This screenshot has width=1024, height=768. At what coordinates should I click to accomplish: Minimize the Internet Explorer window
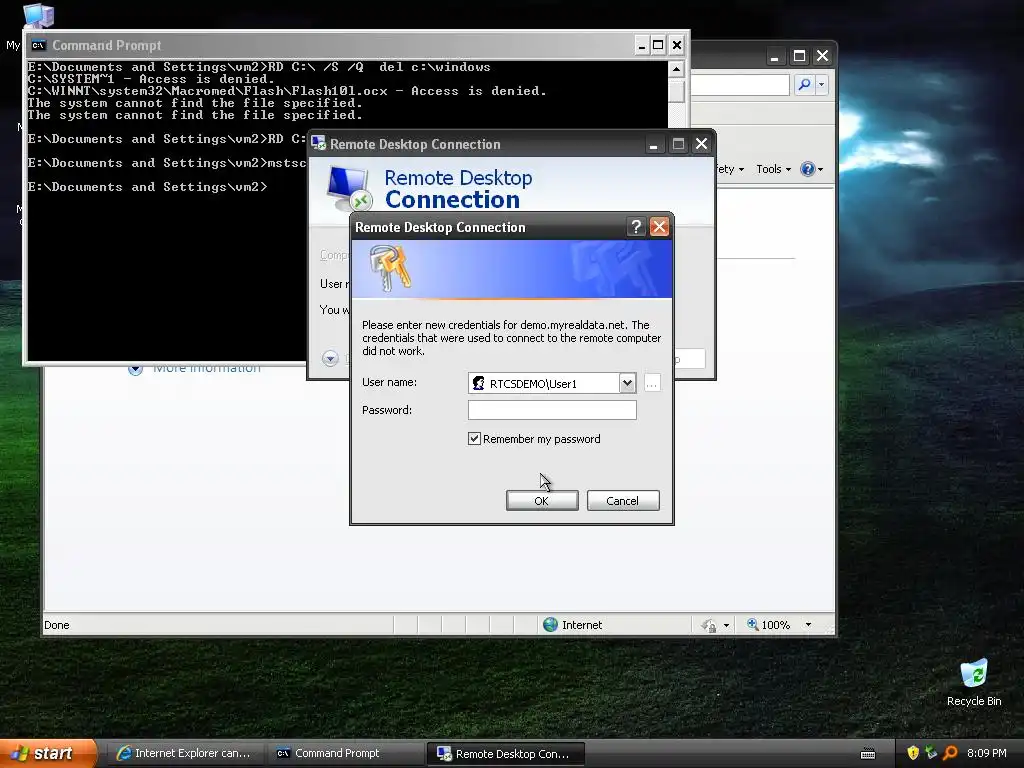(x=775, y=56)
